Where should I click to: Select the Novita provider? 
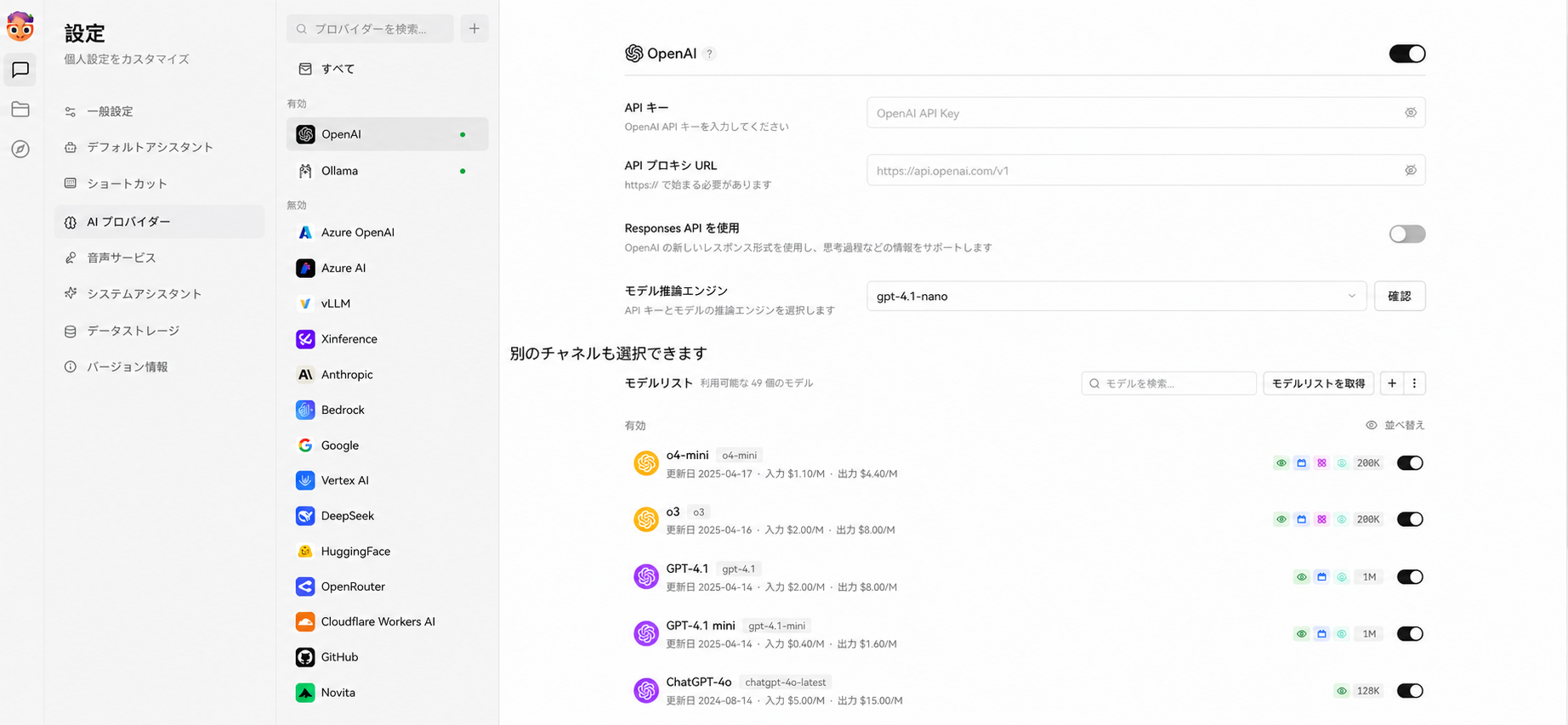point(388,693)
